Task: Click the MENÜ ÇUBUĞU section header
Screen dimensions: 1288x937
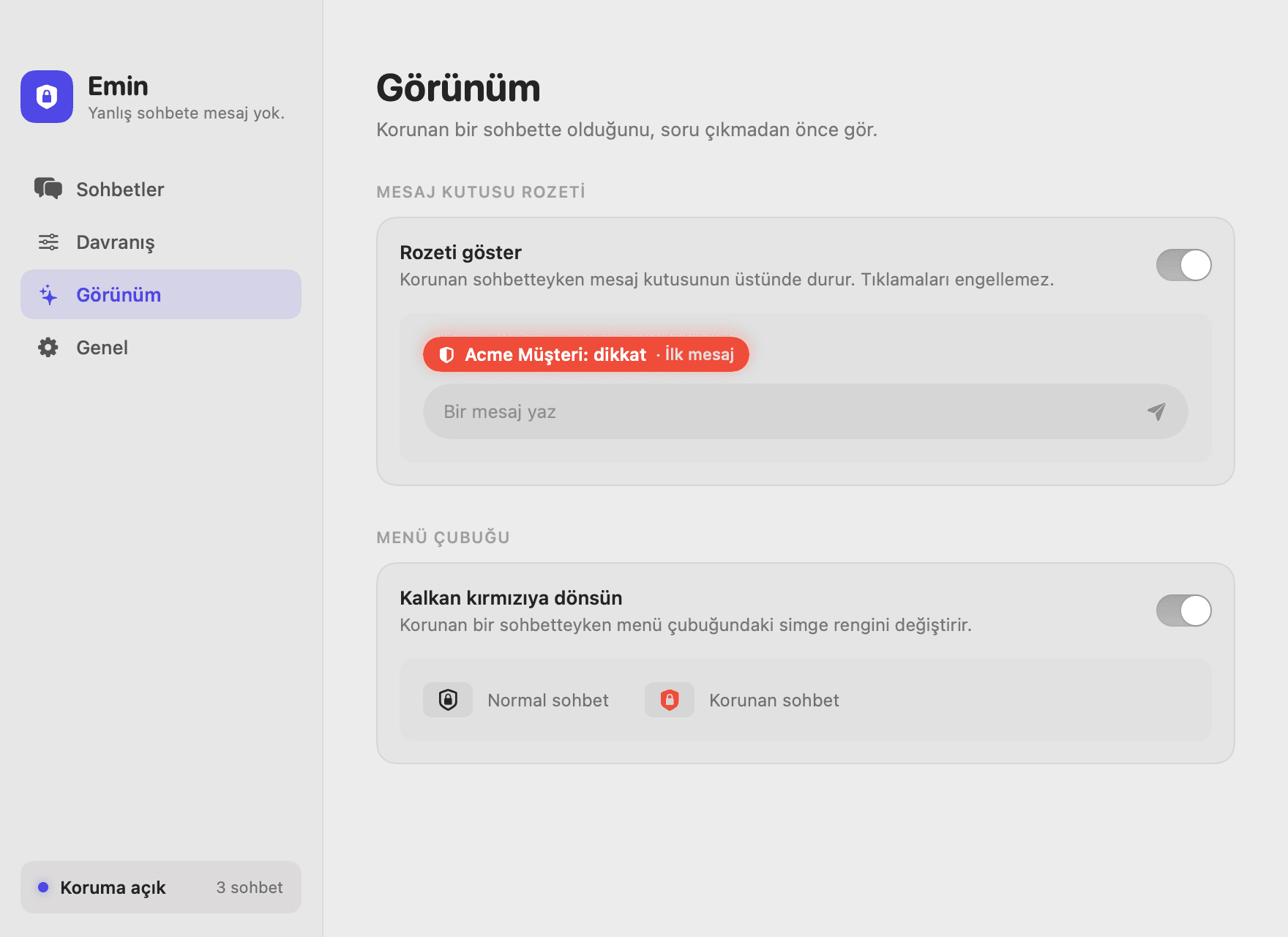Action: pos(443,537)
